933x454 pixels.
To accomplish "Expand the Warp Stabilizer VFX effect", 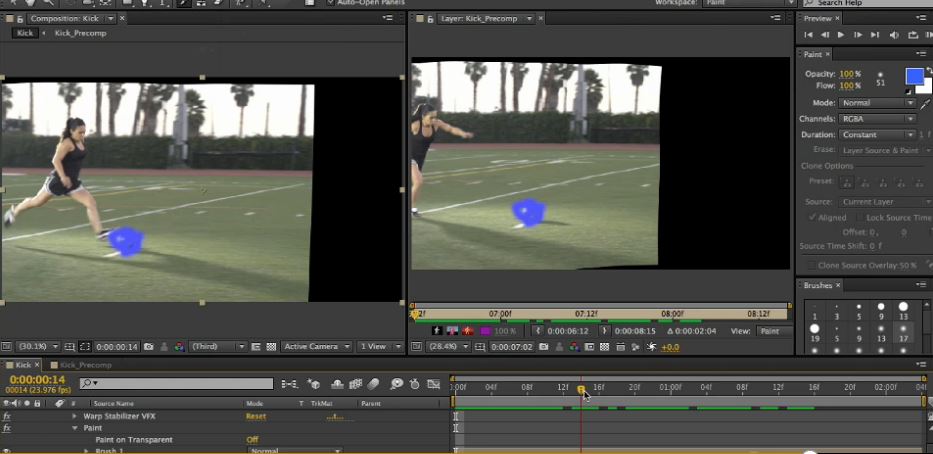I will [x=74, y=417].
